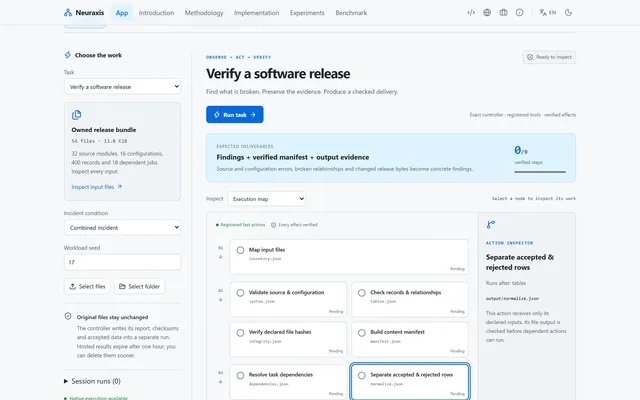Click the Neuraxis brand name
Image resolution: width=640 pixels, height=400 pixels.
[90, 13]
